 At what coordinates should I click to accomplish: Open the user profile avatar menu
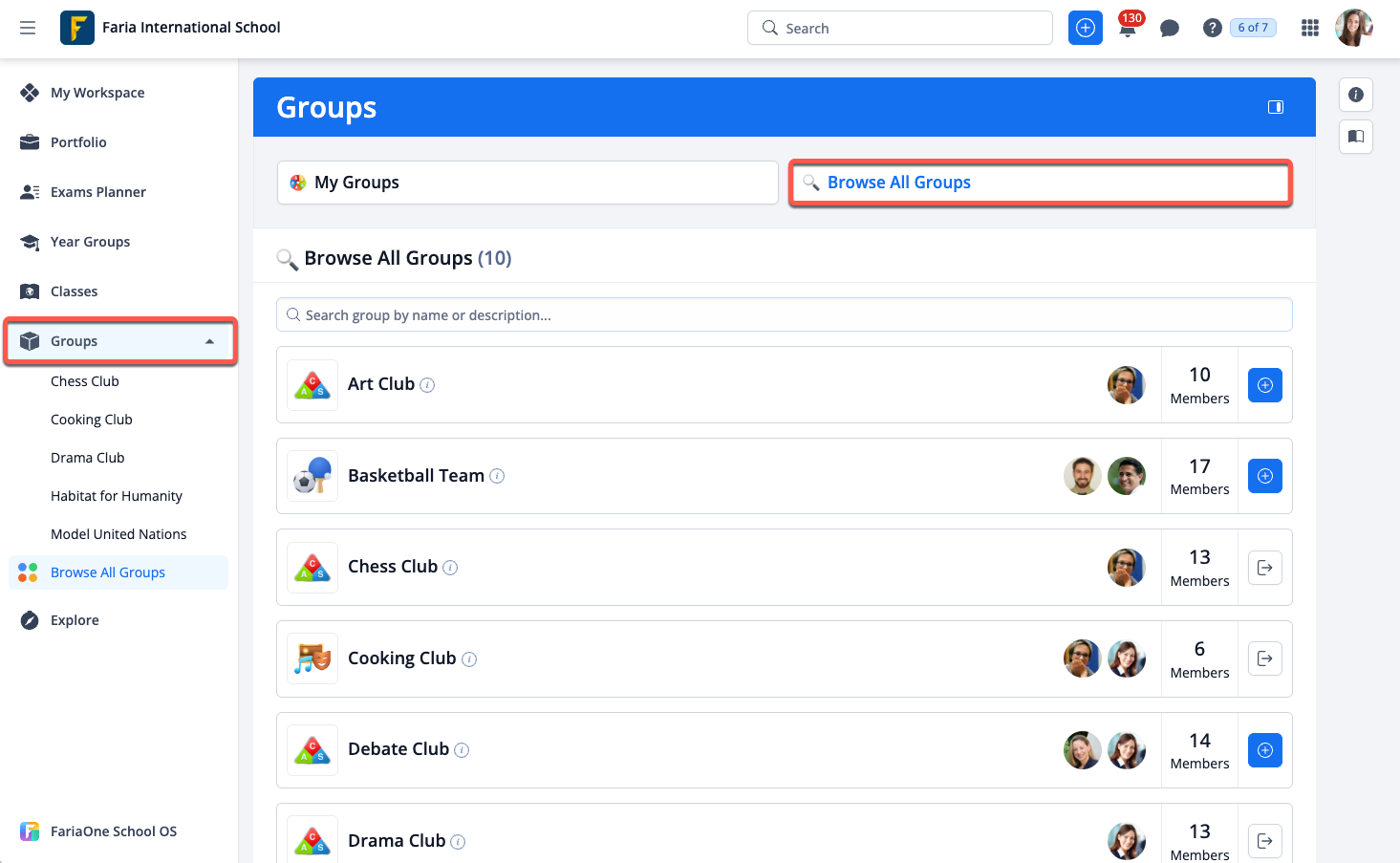click(x=1353, y=28)
